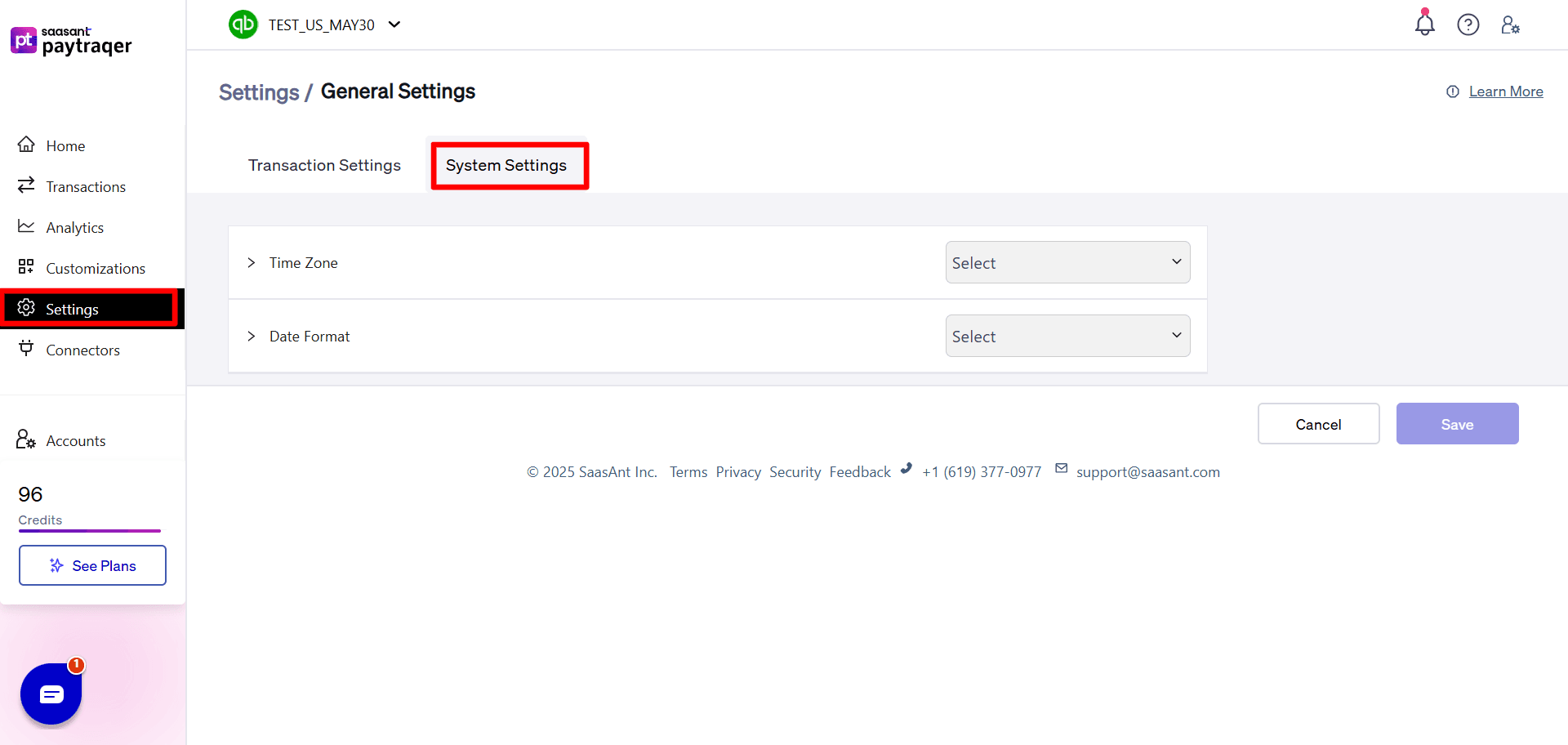Expand the TEST_US_MAY30 company dropdown
This screenshot has width=1568, height=745.
[x=394, y=25]
